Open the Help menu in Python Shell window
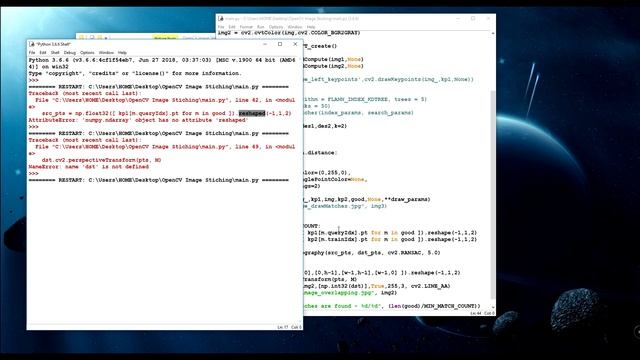Screen dimensions: 640x360 coord(122,53)
